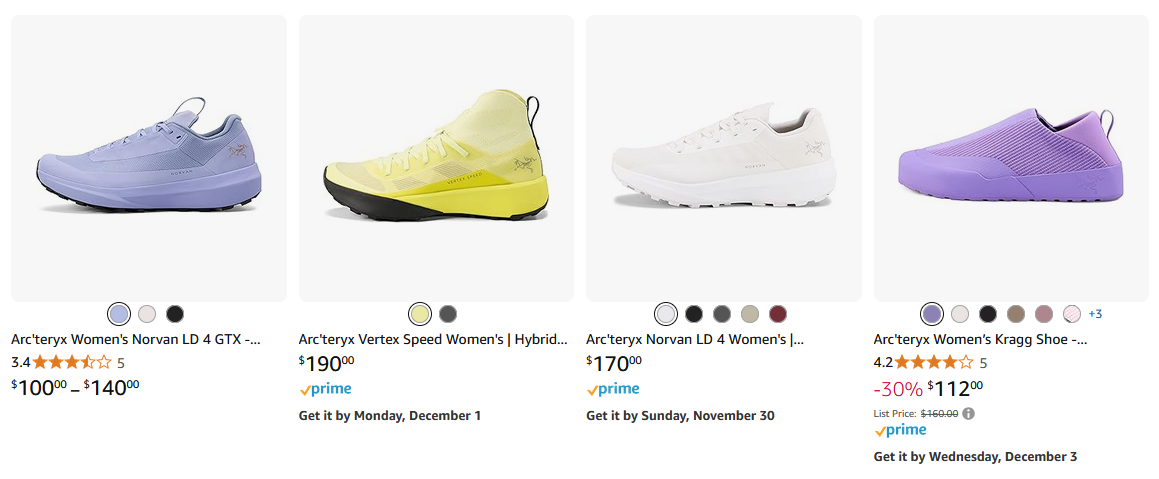The height and width of the screenshot is (479, 1159).
Task: Open the Arc'teryx Women's Kragg Shoe title link
Action: pos(980,340)
